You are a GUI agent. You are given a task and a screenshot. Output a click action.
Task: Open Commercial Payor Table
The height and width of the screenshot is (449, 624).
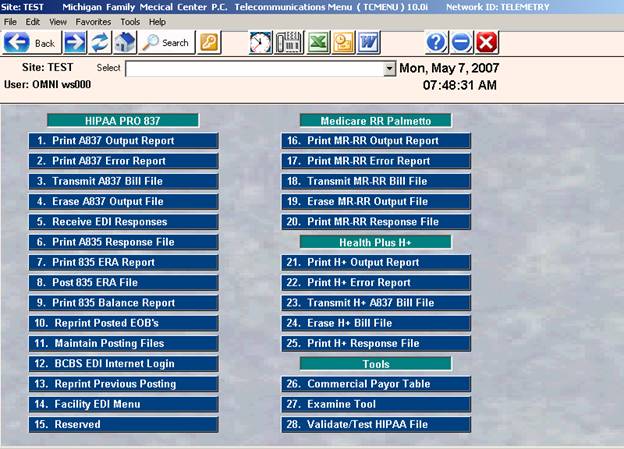coord(375,384)
